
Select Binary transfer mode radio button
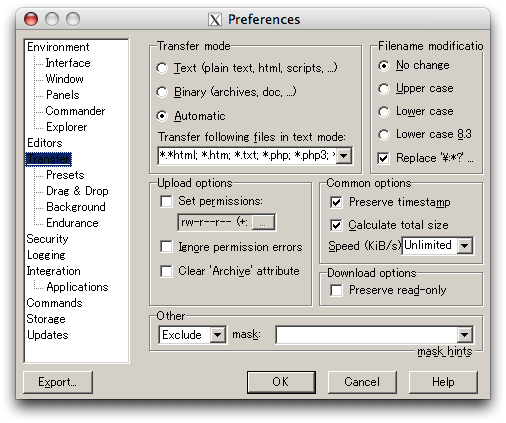point(162,92)
